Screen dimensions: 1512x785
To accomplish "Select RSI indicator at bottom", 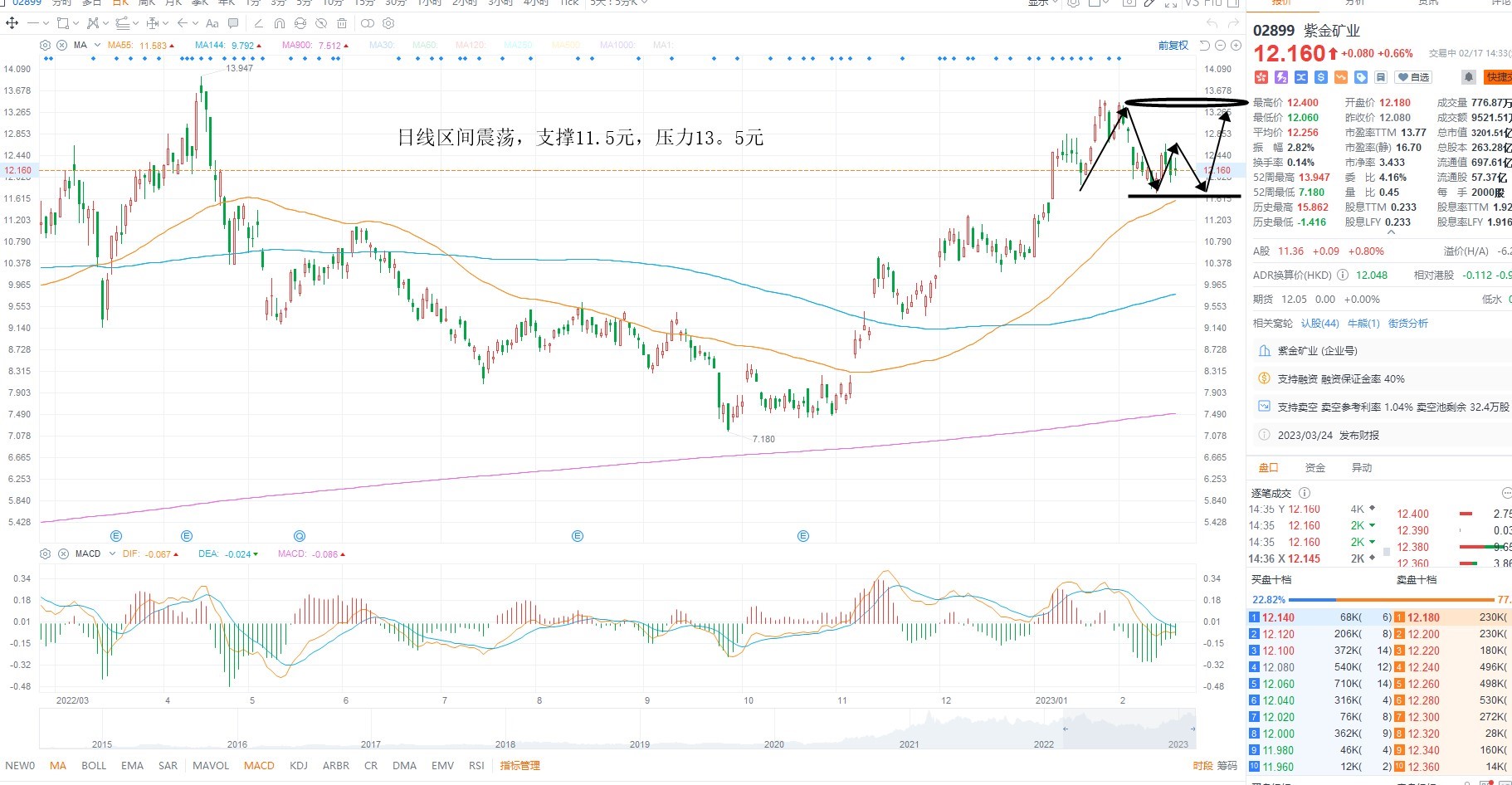I will point(476,766).
